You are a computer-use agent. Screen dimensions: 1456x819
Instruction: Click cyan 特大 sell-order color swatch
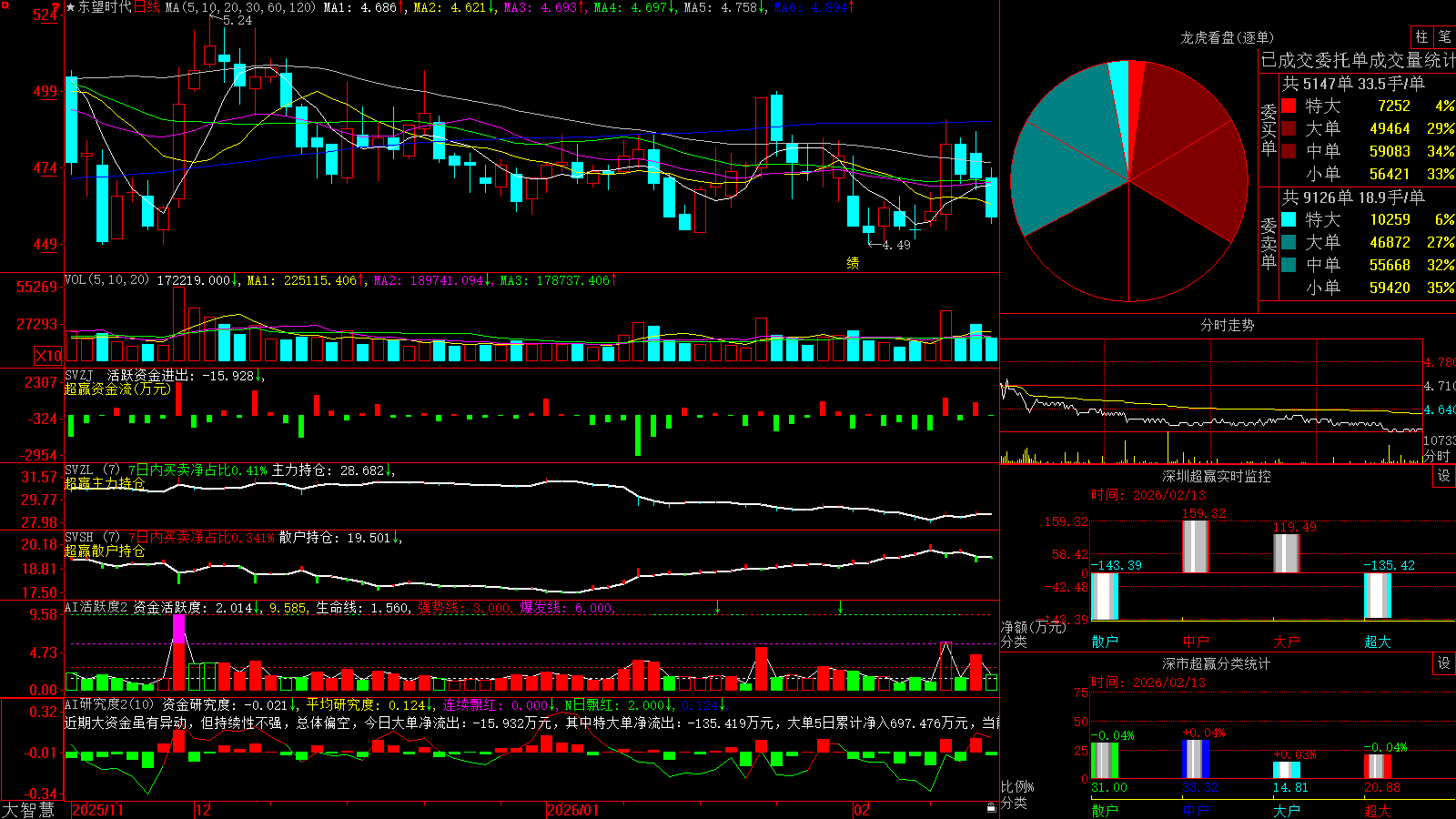click(x=1289, y=219)
